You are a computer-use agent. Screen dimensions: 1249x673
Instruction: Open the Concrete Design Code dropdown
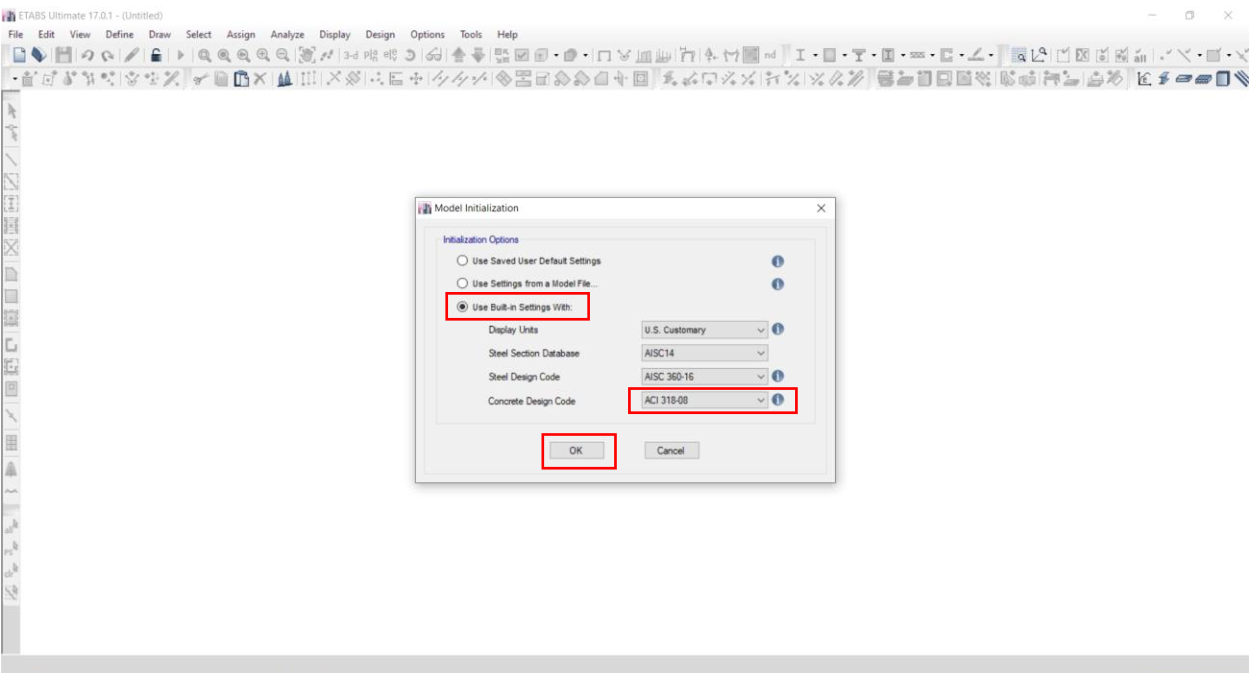click(704, 400)
